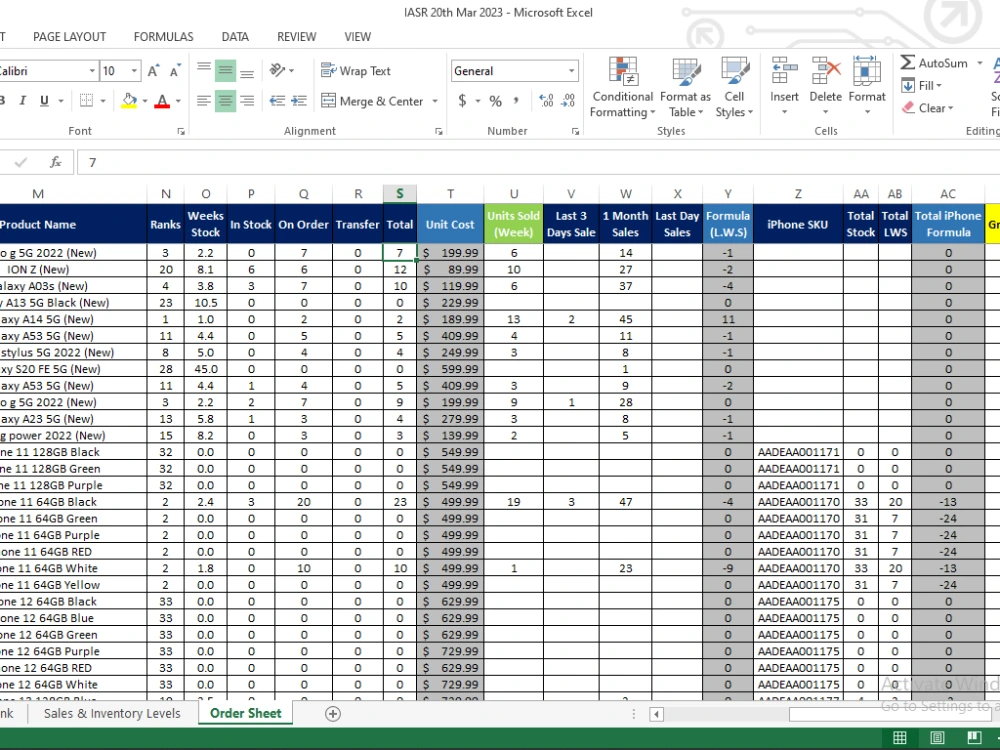This screenshot has height=750, width=1000.
Task: Open the DATA tab
Action: tap(235, 37)
